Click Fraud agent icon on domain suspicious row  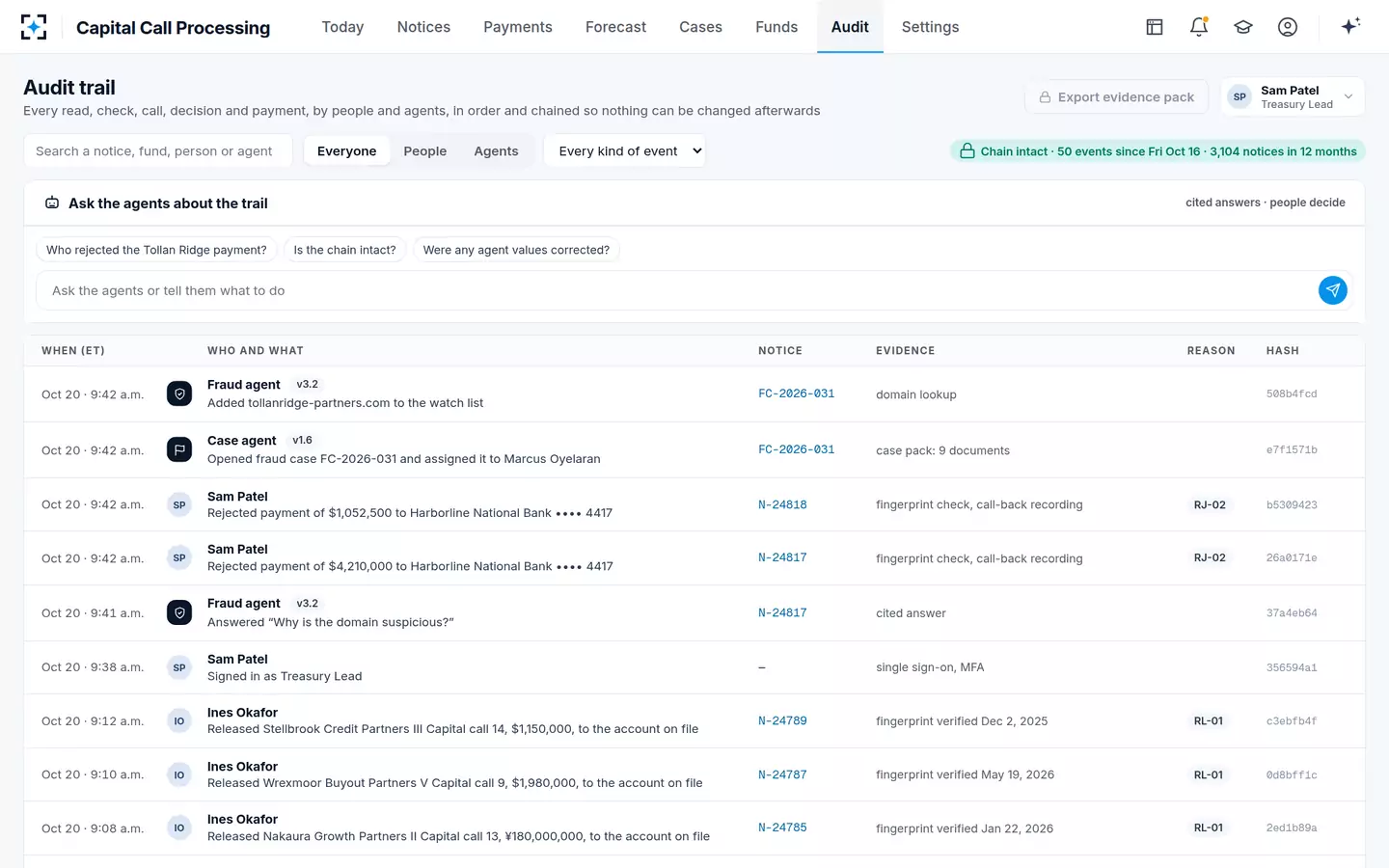(179, 612)
